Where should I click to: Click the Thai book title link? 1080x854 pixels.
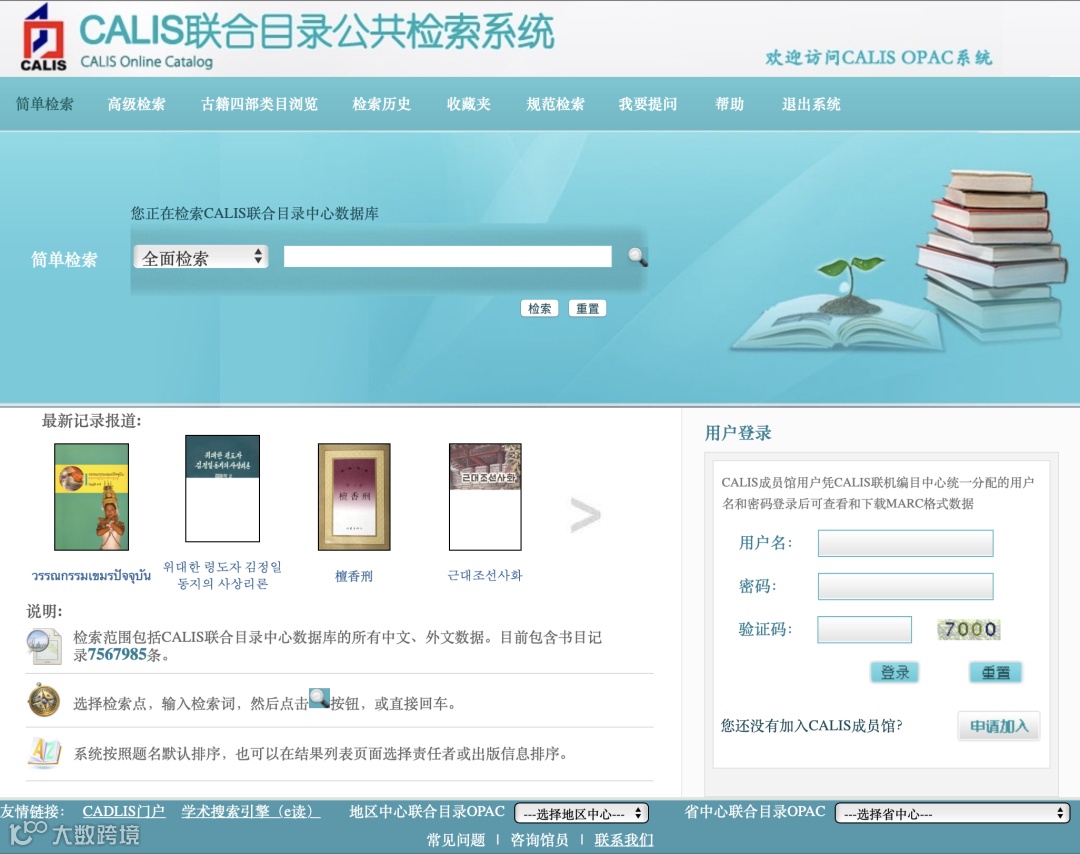click(x=91, y=576)
